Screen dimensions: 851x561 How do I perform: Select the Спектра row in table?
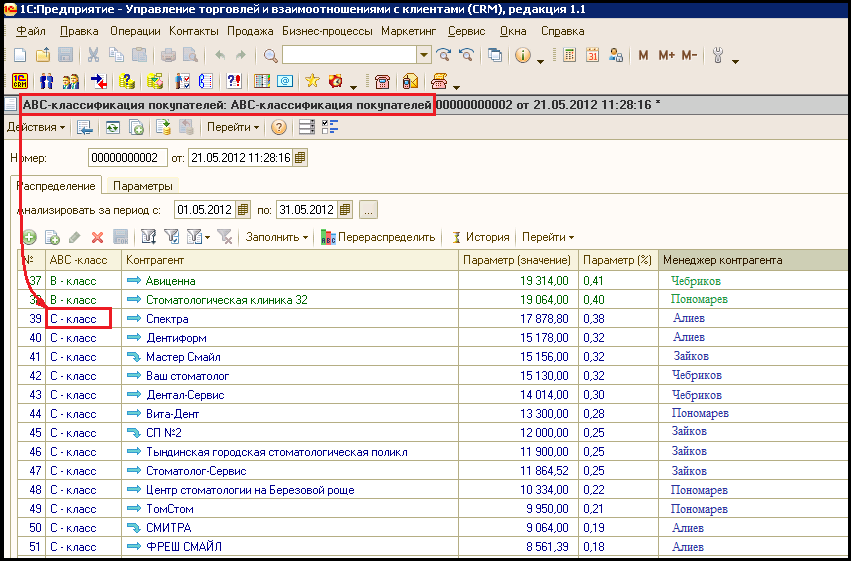click(x=434, y=318)
